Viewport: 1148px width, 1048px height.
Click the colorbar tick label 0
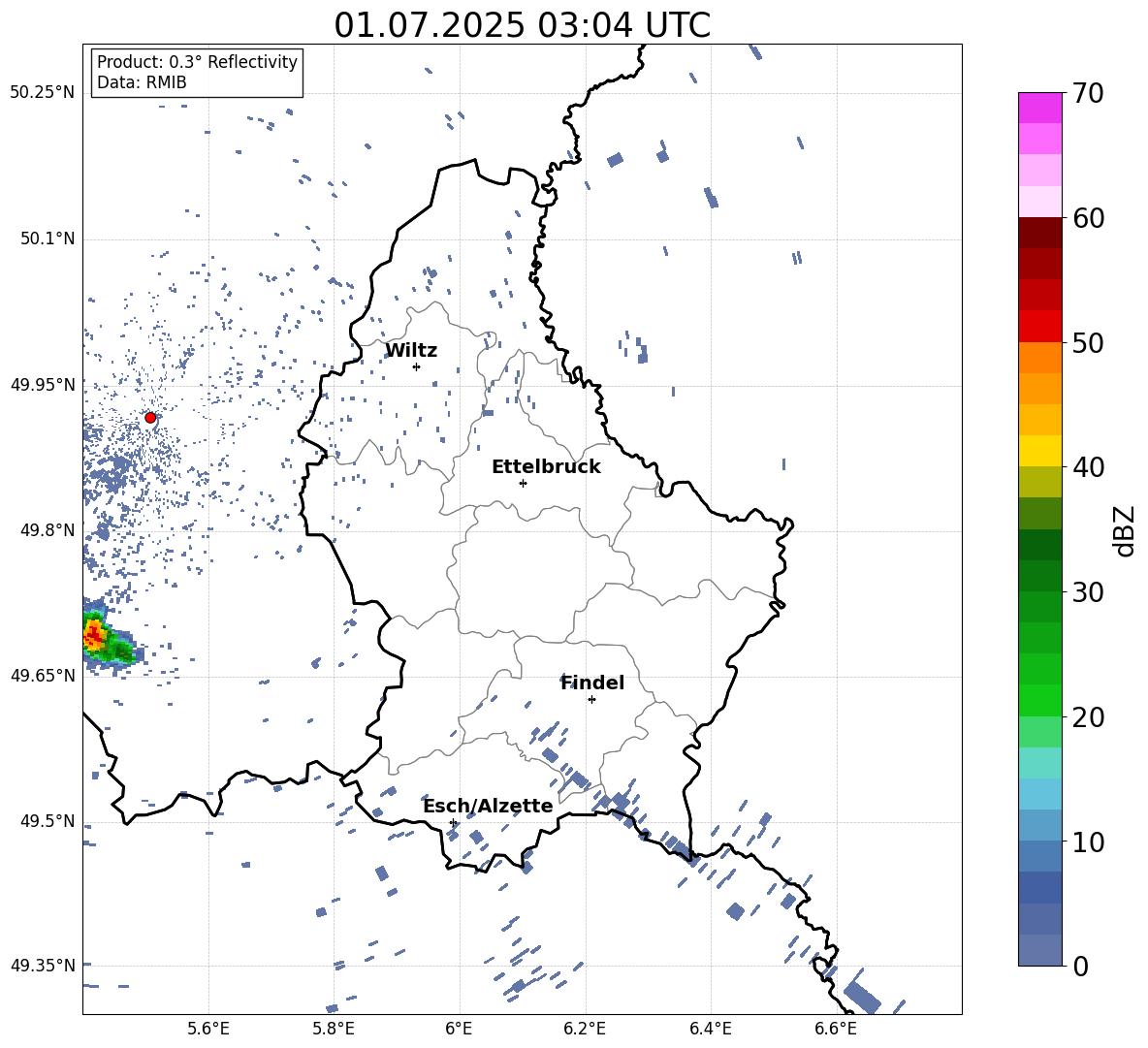point(1080,966)
